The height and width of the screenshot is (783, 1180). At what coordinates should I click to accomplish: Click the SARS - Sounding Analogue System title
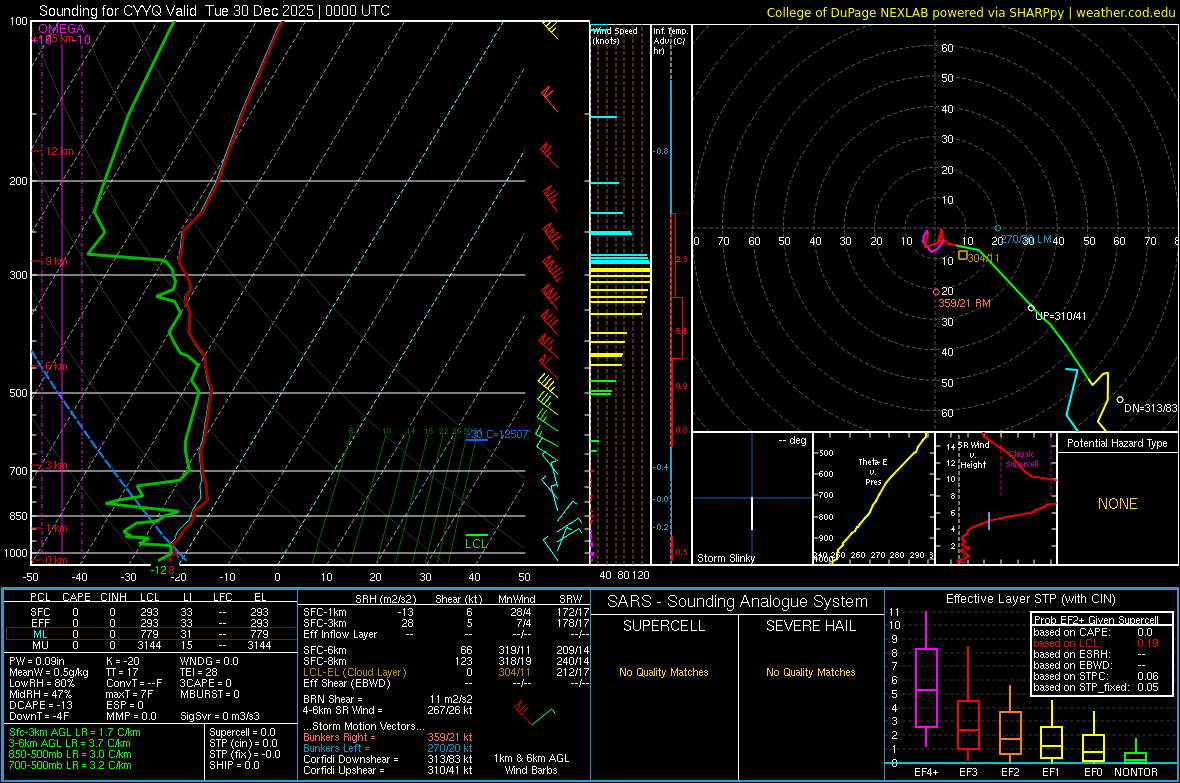[x=738, y=602]
